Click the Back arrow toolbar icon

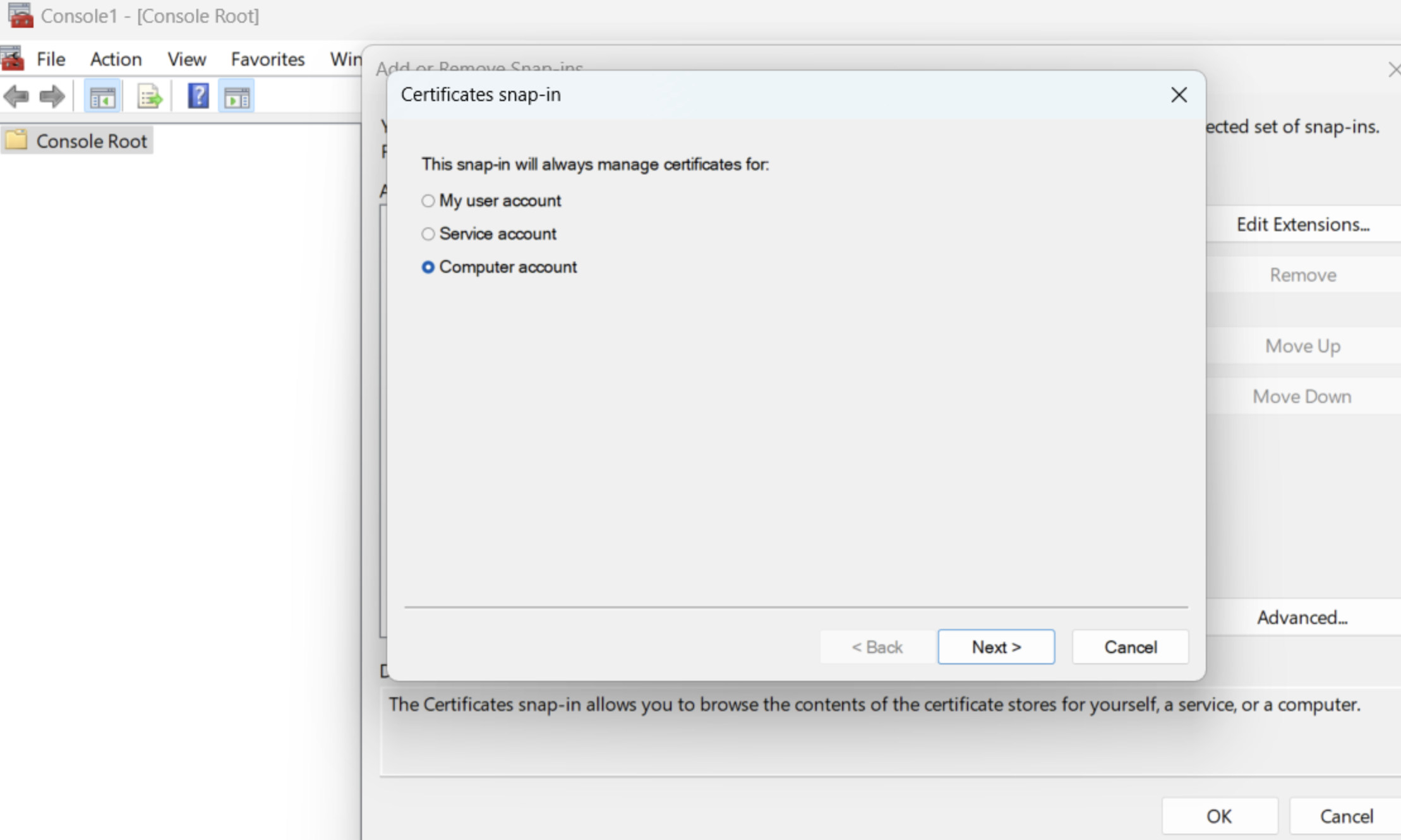tap(16, 97)
